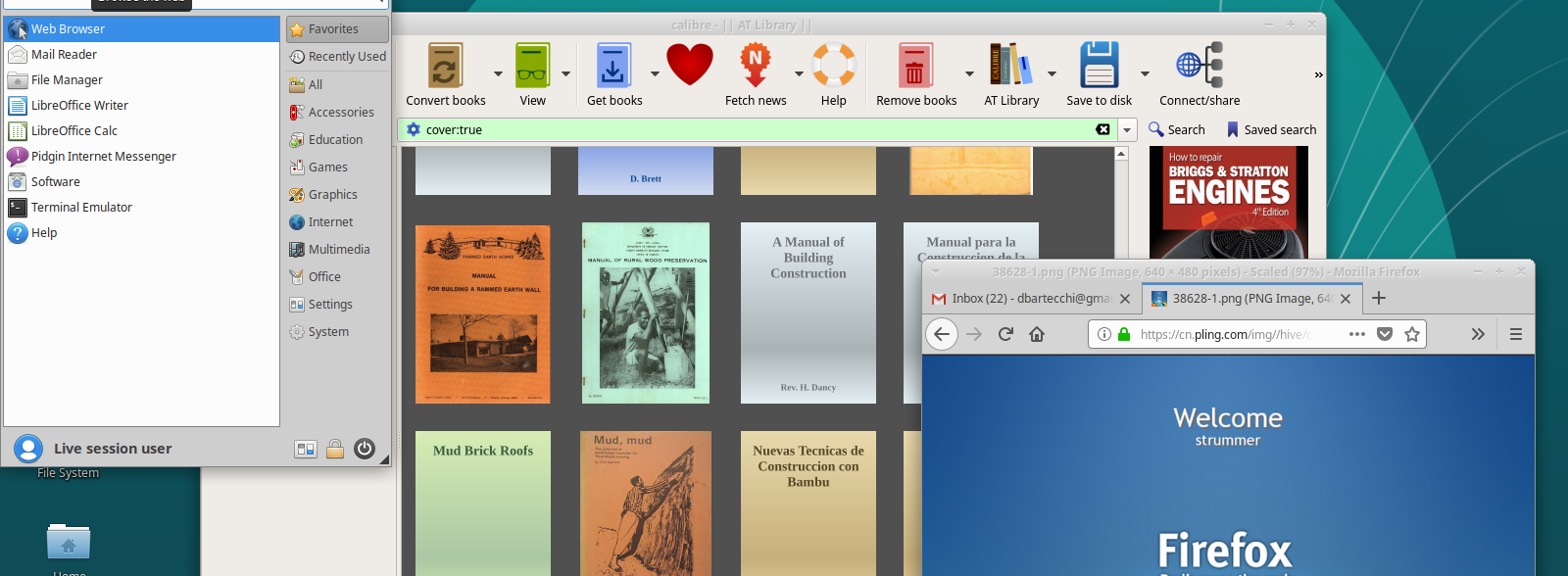Screen dimensions: 1568x576
Task: Click into the cover:true search field
Action: click(x=757, y=129)
